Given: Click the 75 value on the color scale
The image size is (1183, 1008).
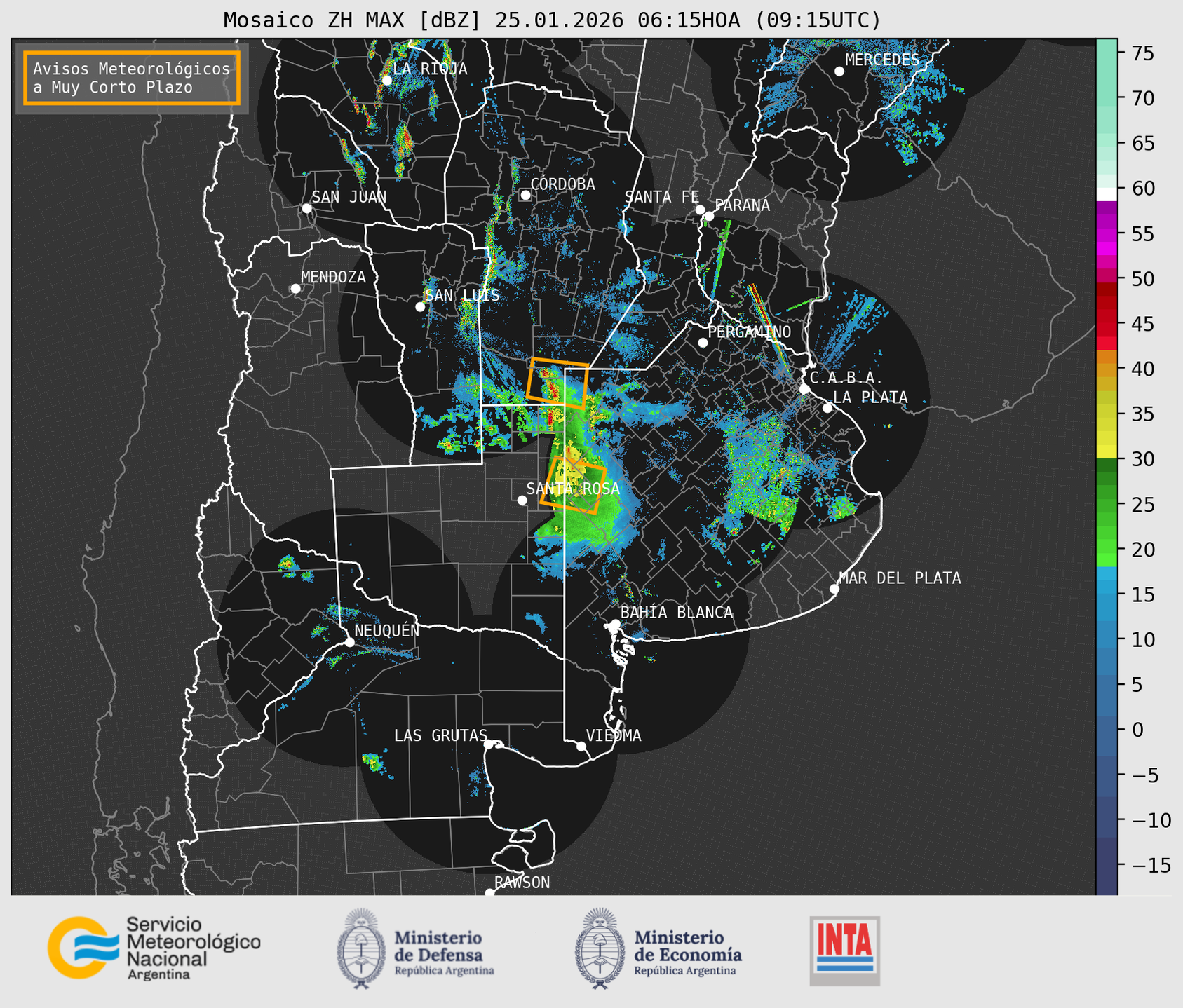Looking at the screenshot, I should 1144,53.
